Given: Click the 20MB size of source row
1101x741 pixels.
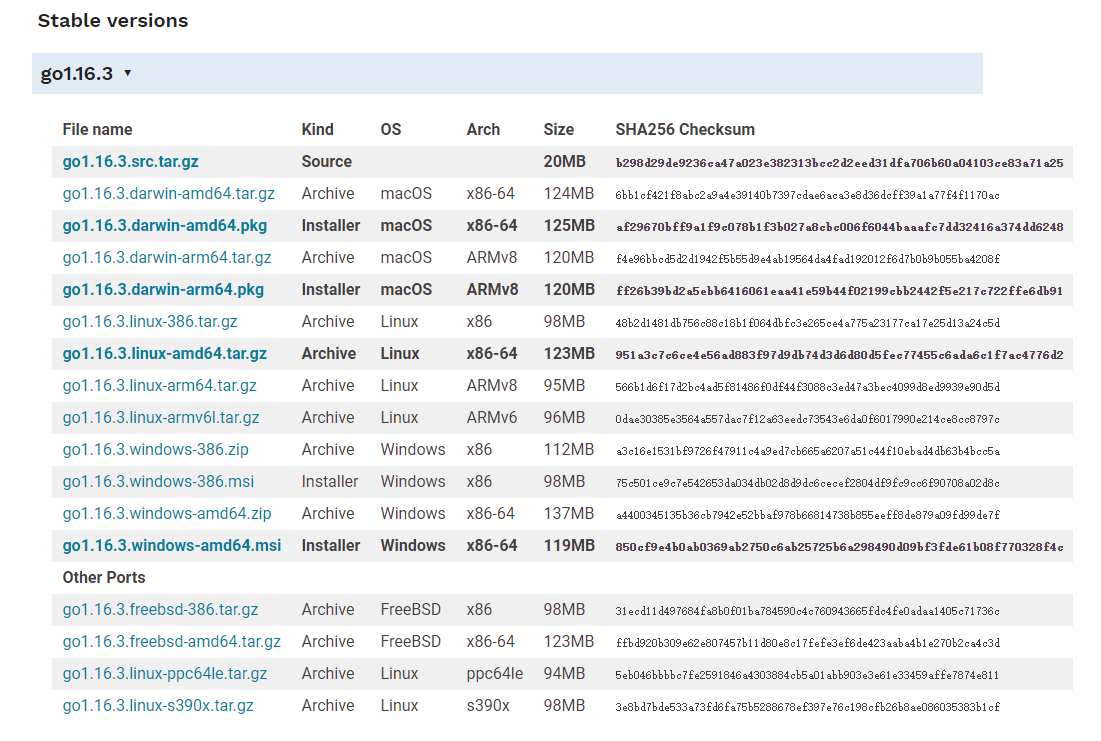Looking at the screenshot, I should (x=564, y=162).
